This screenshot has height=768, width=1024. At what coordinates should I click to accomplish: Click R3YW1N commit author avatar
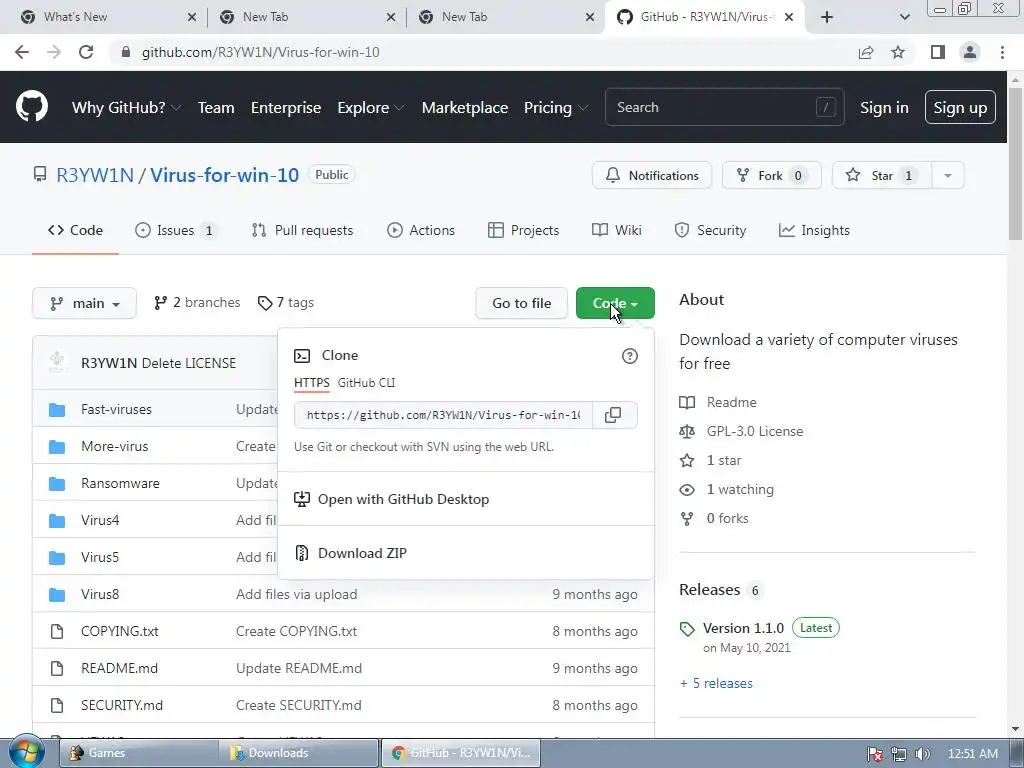[57, 362]
